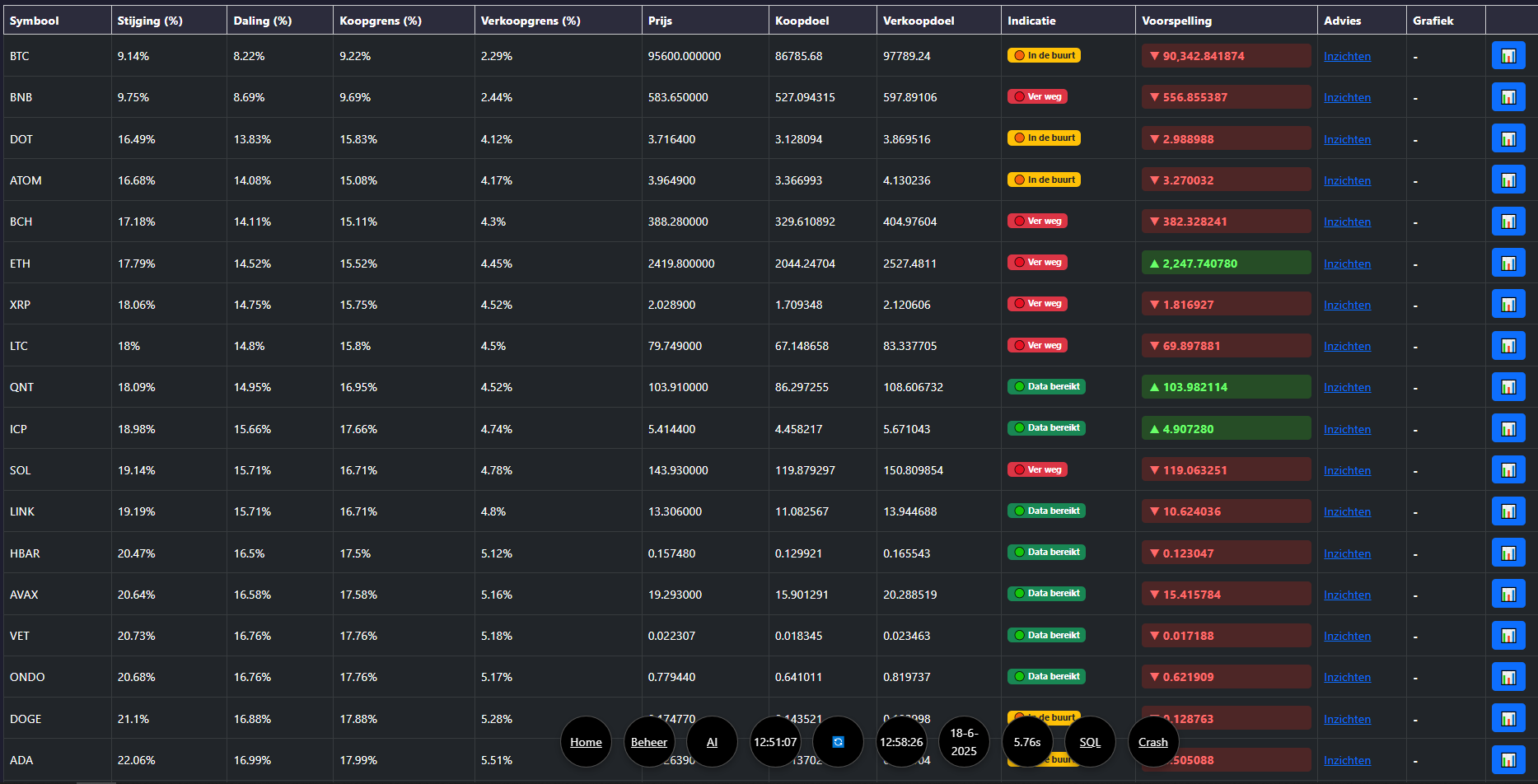Open the chart icon for BTC row
This screenshot has height=784, width=1538.
tap(1508, 56)
